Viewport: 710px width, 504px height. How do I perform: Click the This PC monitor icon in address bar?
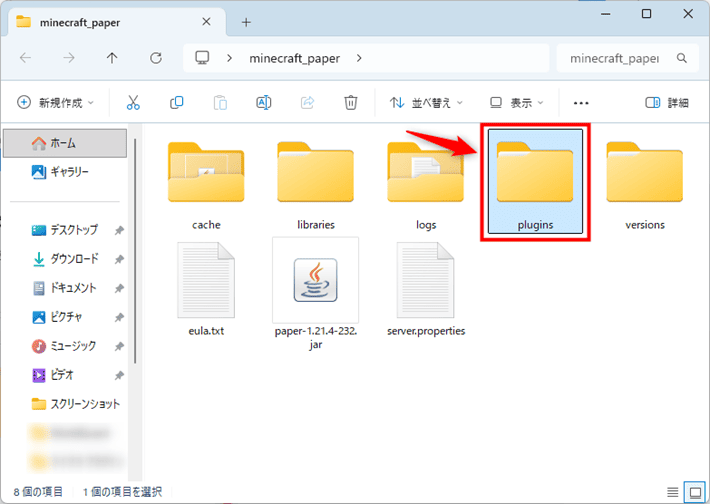tap(202, 58)
